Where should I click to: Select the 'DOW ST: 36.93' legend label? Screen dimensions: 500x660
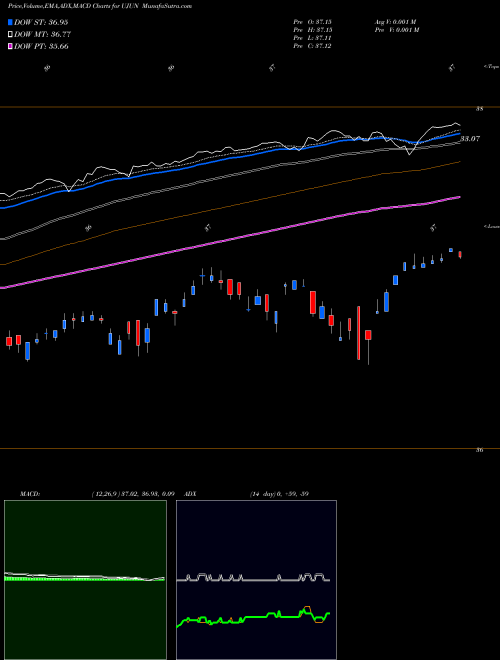coord(41,22)
